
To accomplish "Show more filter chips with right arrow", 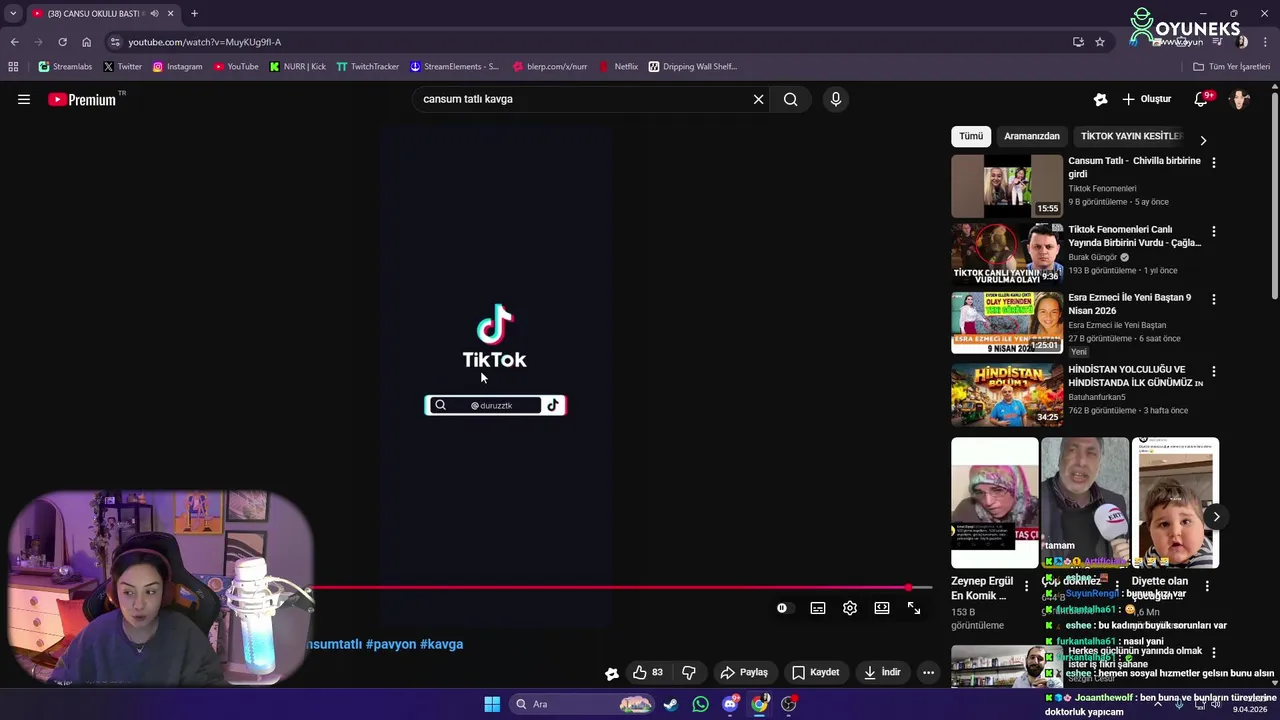I will click(1203, 140).
